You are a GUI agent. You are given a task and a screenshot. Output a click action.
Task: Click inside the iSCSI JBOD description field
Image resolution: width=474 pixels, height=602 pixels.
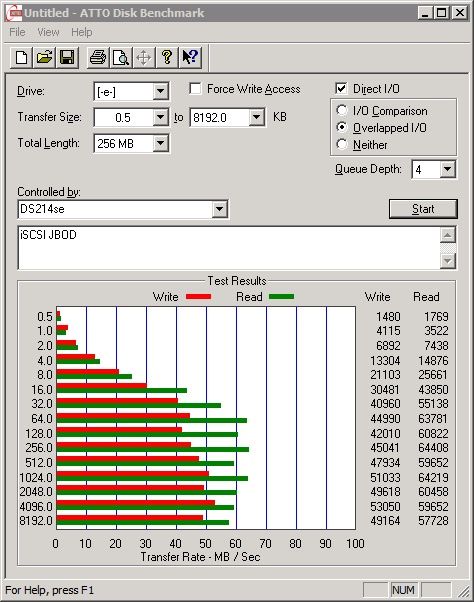pyautogui.click(x=229, y=248)
